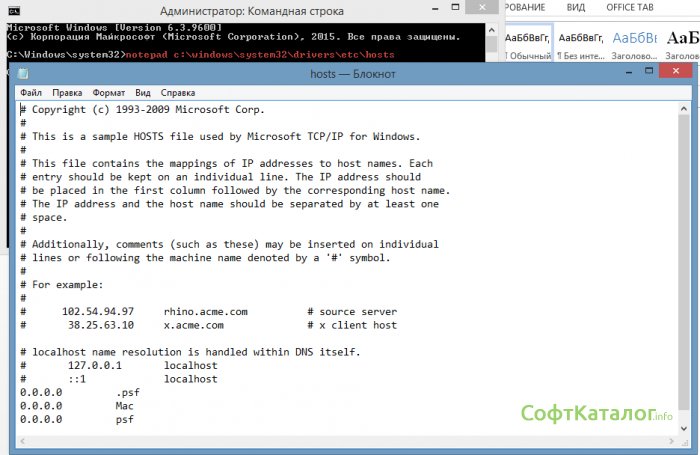This screenshot has width=700, height=455.
Task: Open the Формат menu
Action: (109, 92)
